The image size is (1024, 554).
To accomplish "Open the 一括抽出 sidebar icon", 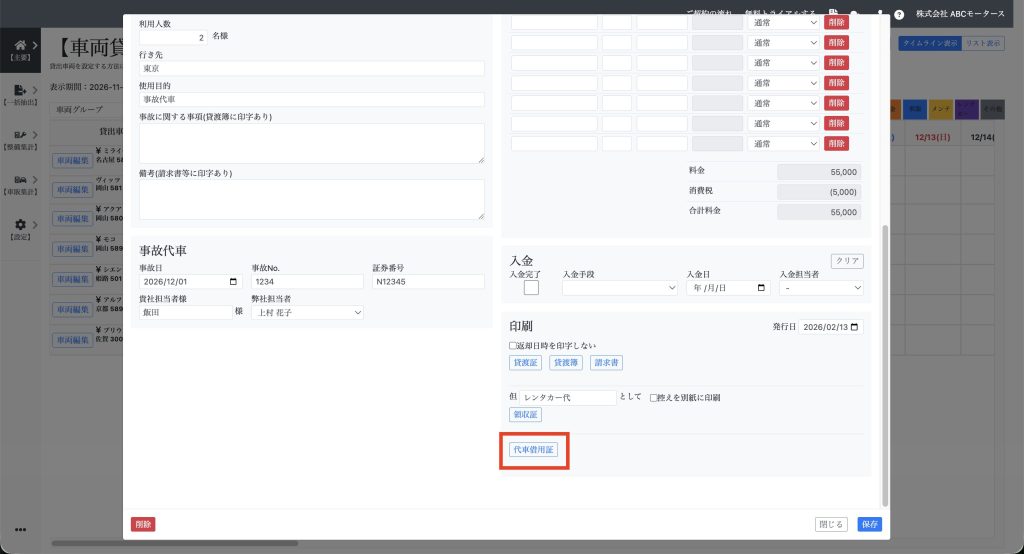I will 19,91.
